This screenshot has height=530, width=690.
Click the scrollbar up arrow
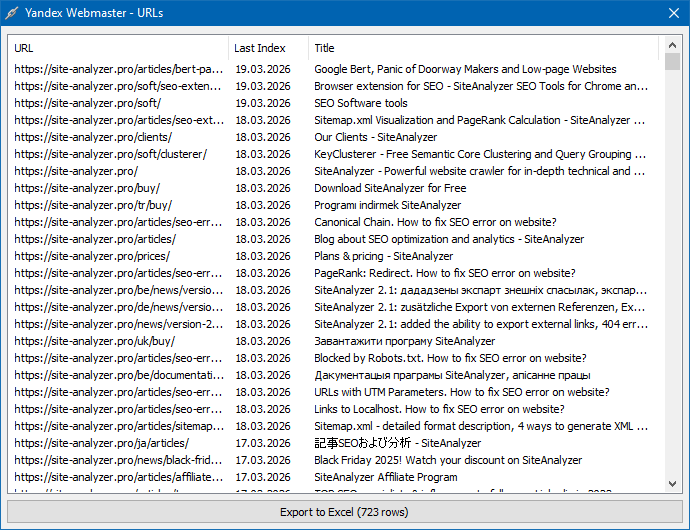point(672,45)
